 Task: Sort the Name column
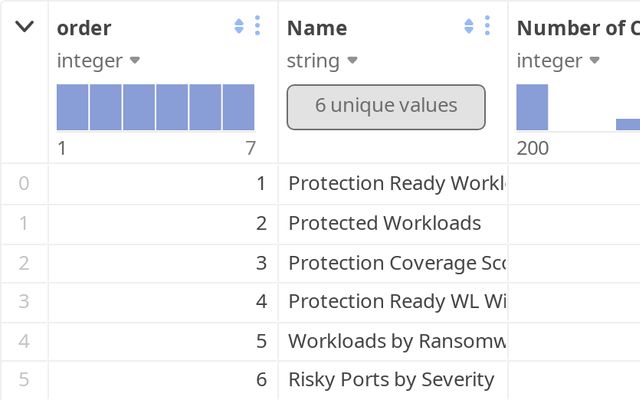[x=469, y=27]
